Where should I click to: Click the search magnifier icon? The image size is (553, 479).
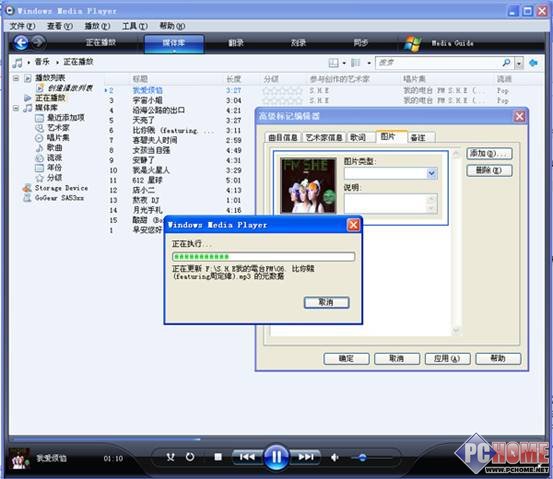click(x=506, y=63)
